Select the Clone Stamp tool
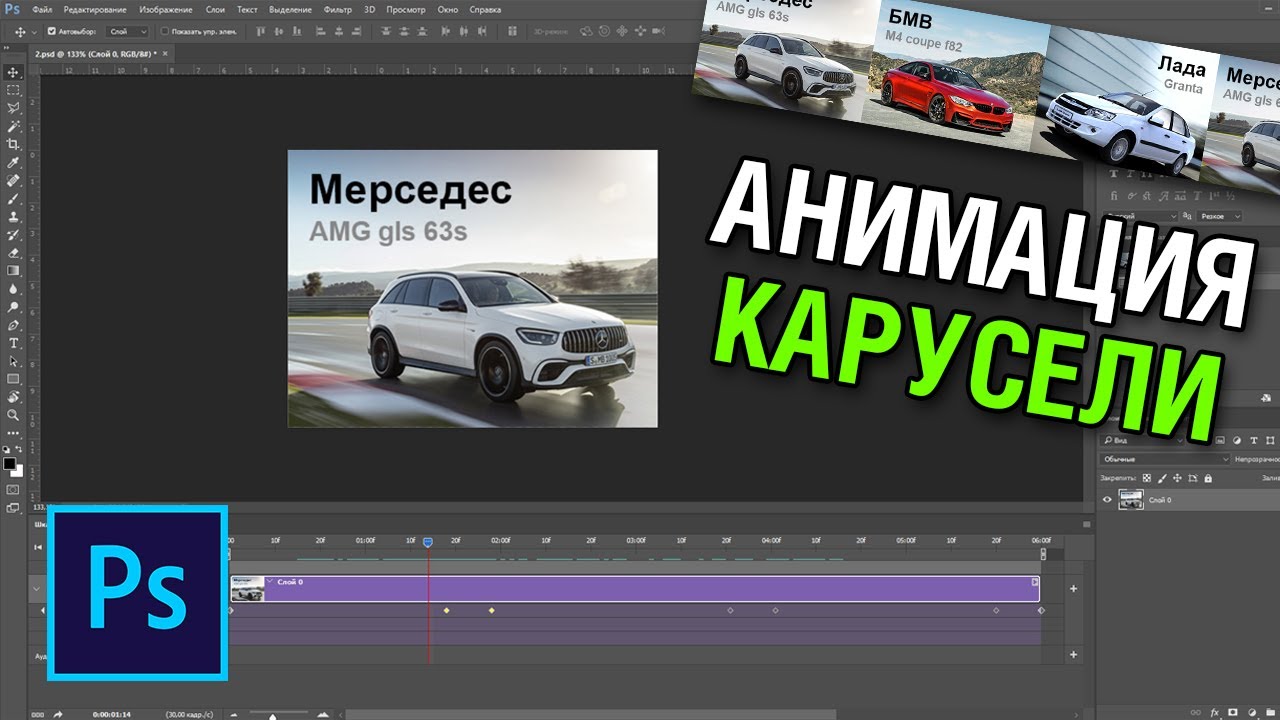This screenshot has height=720, width=1280. [13, 216]
